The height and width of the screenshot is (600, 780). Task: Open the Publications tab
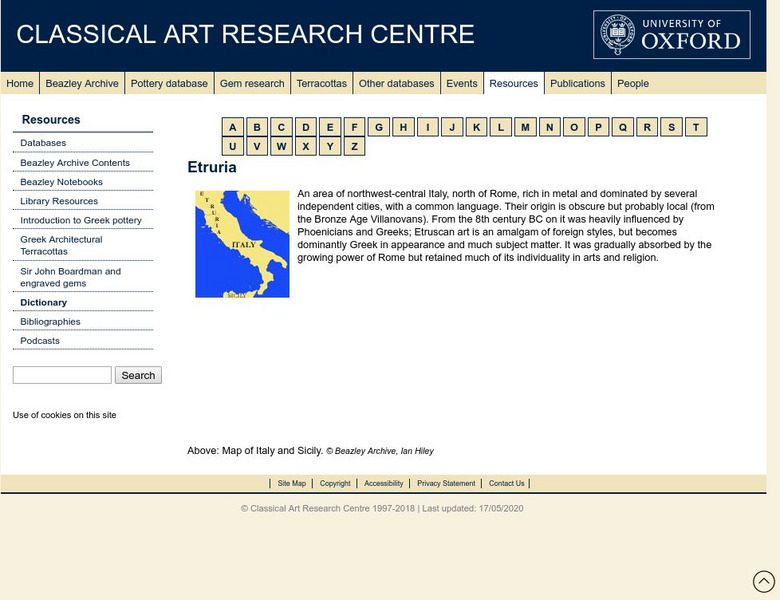(578, 84)
